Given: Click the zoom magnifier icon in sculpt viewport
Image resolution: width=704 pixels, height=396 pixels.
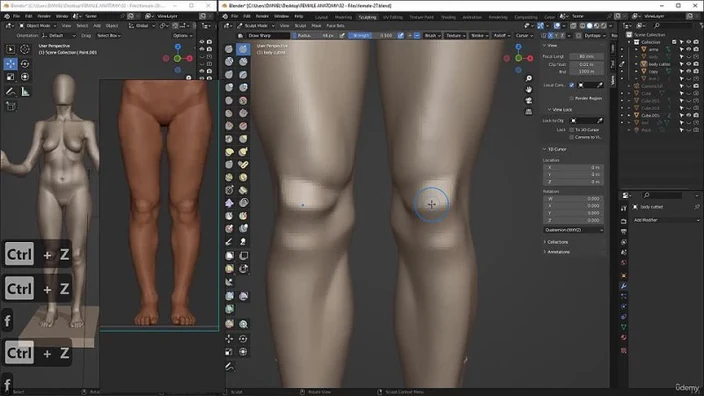Looking at the screenshot, I should point(529,79).
